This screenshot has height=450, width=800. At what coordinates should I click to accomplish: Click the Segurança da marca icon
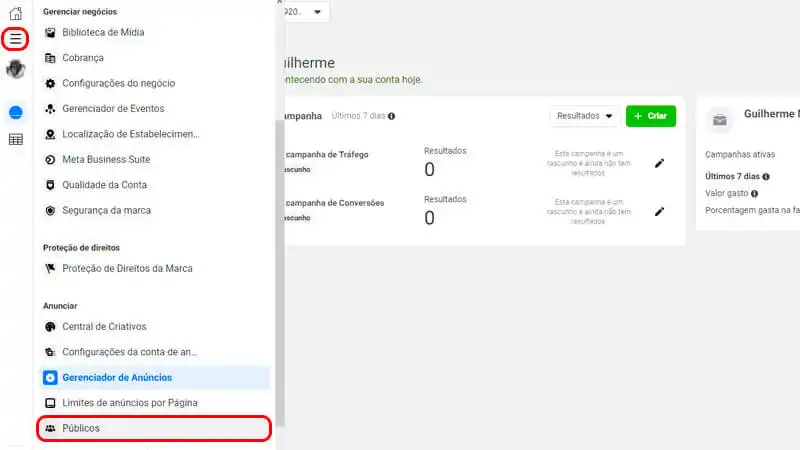(x=50, y=210)
